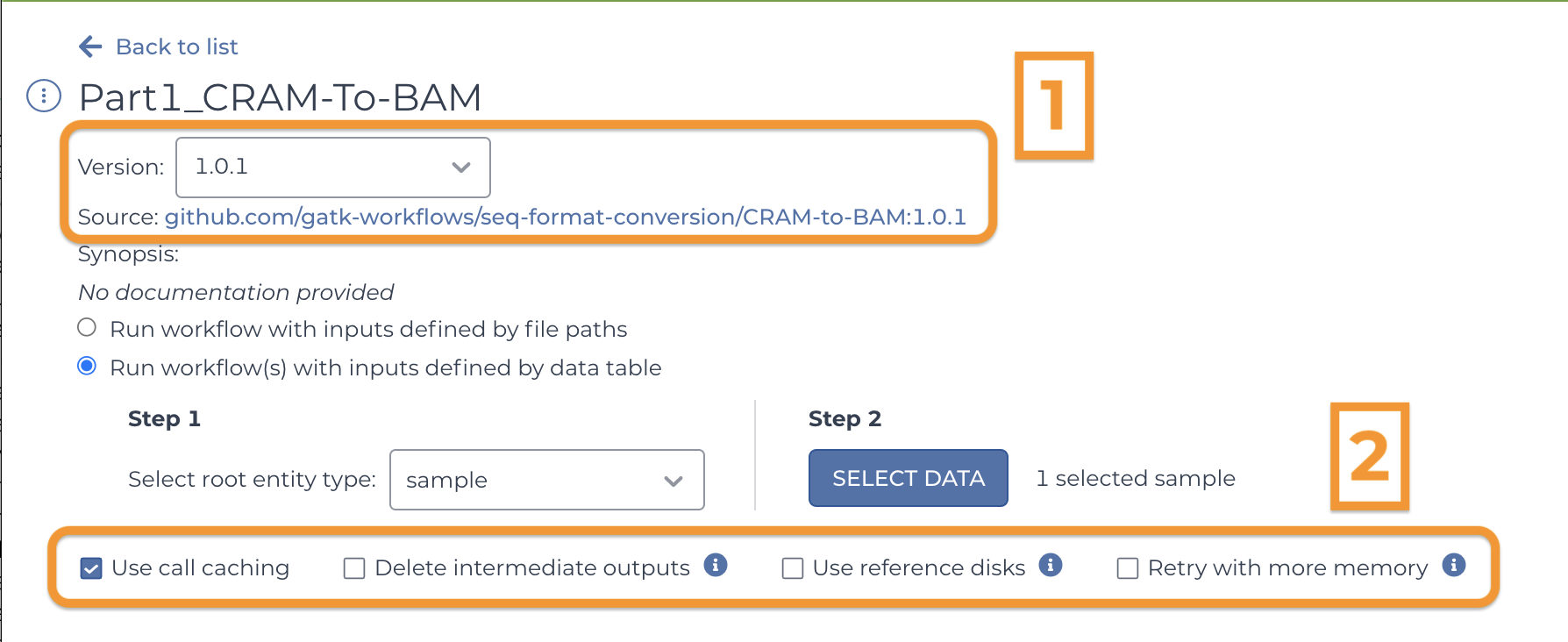The width and height of the screenshot is (1568, 642).
Task: Show info for Delete intermediate outputs
Action: coord(716,565)
